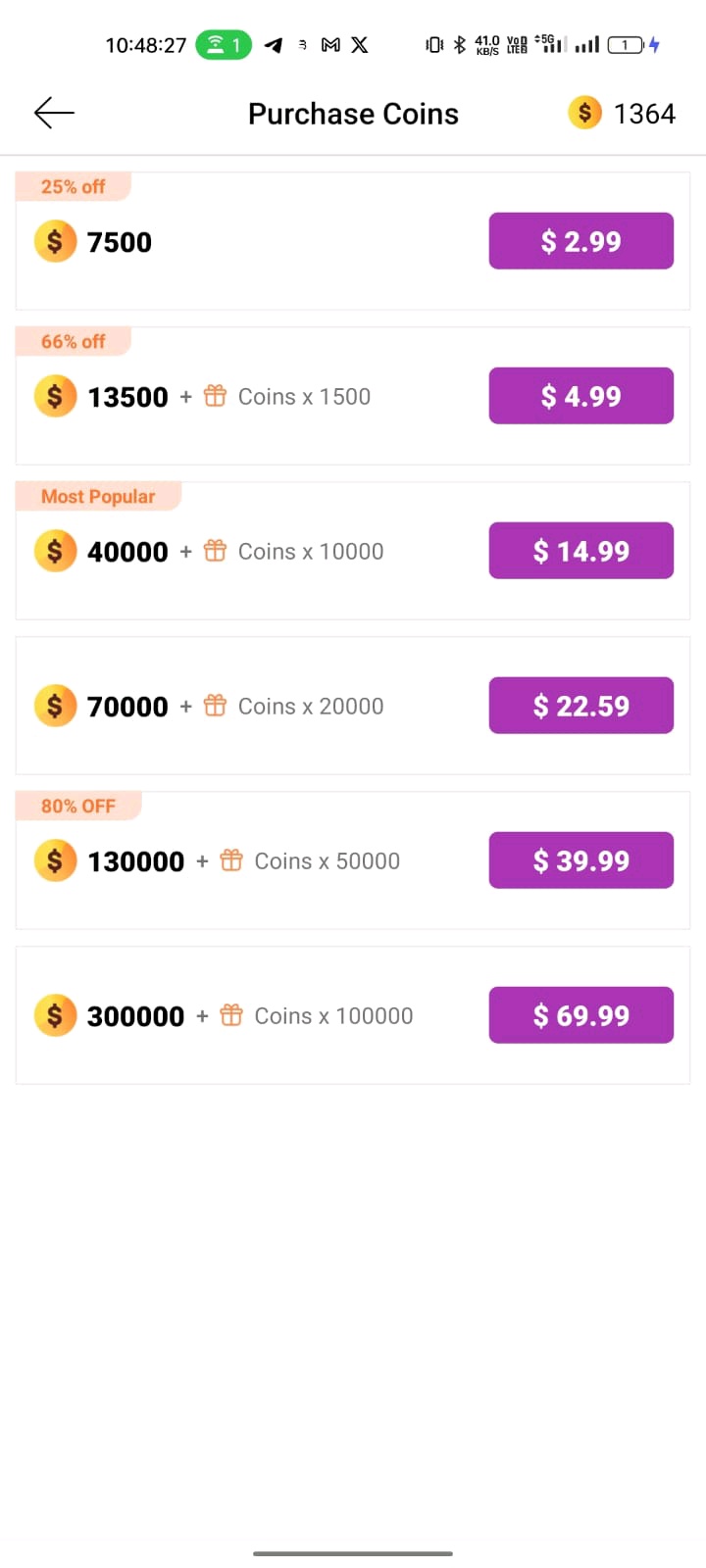Tap the 80% OFF badge
Screen dimensions: 706x1568
78,806
